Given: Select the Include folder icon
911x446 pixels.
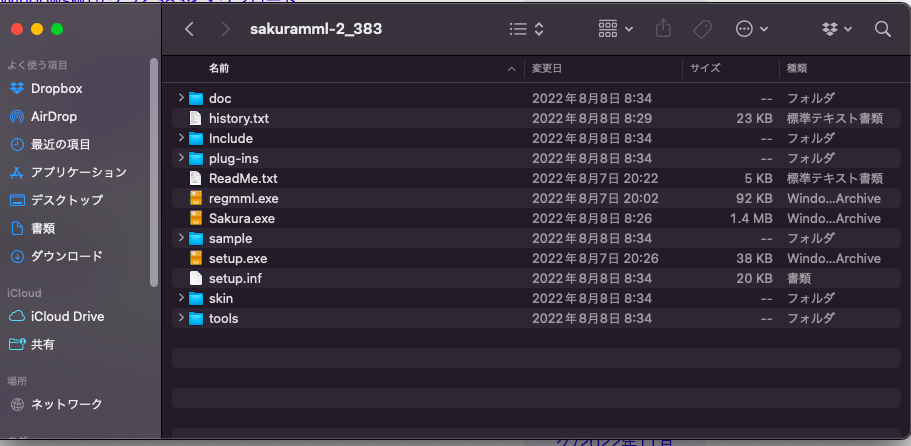Looking at the screenshot, I should click(x=196, y=139).
